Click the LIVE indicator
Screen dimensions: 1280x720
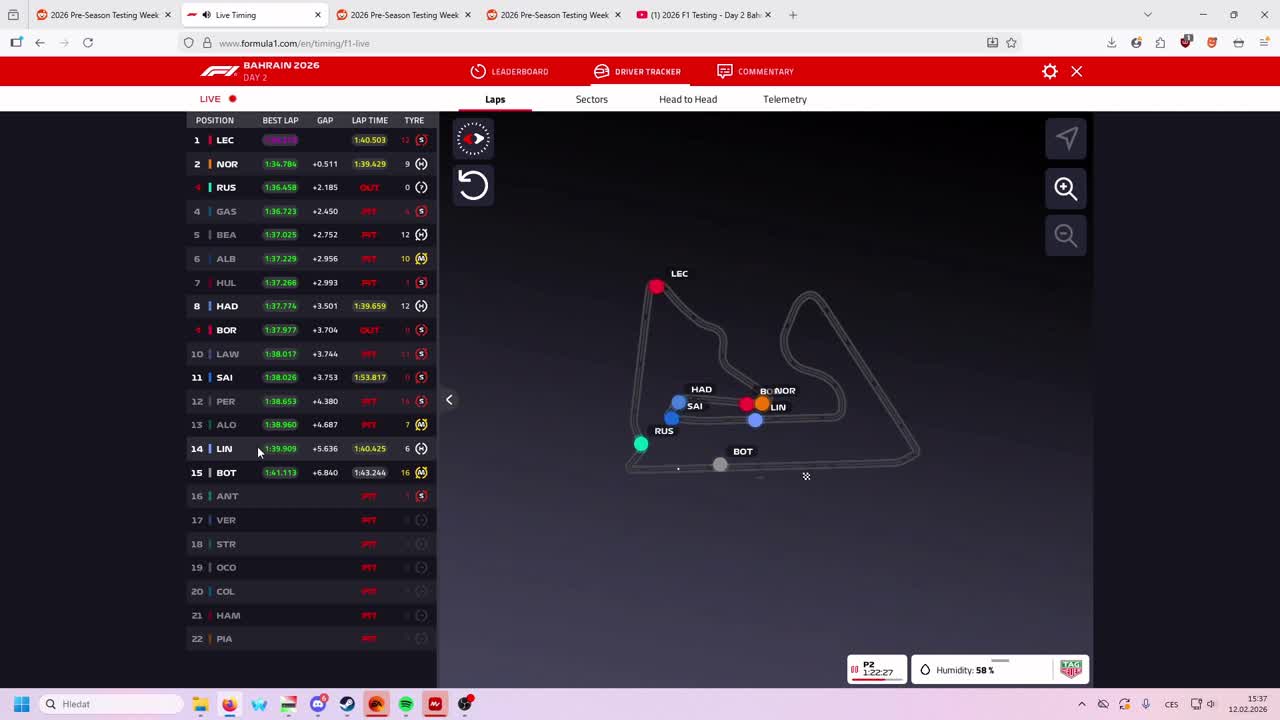218,99
